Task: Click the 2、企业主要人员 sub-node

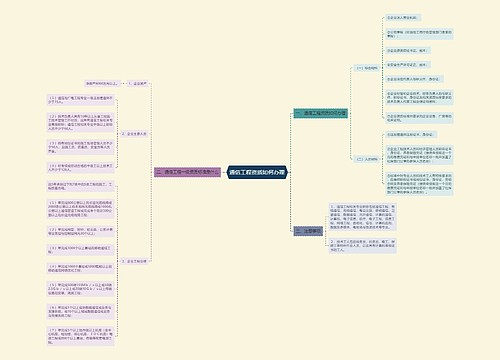Action: [134, 134]
